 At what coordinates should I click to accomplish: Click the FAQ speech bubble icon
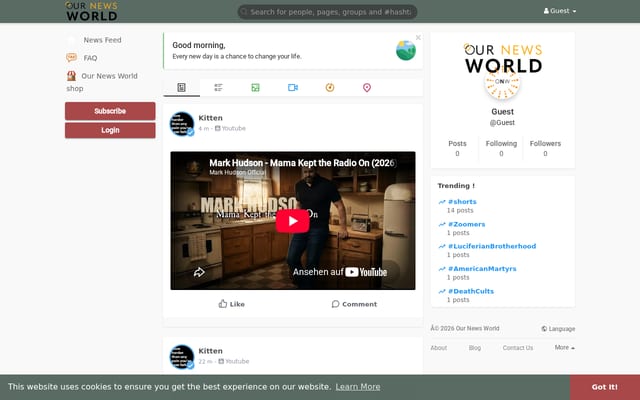[x=71, y=58]
